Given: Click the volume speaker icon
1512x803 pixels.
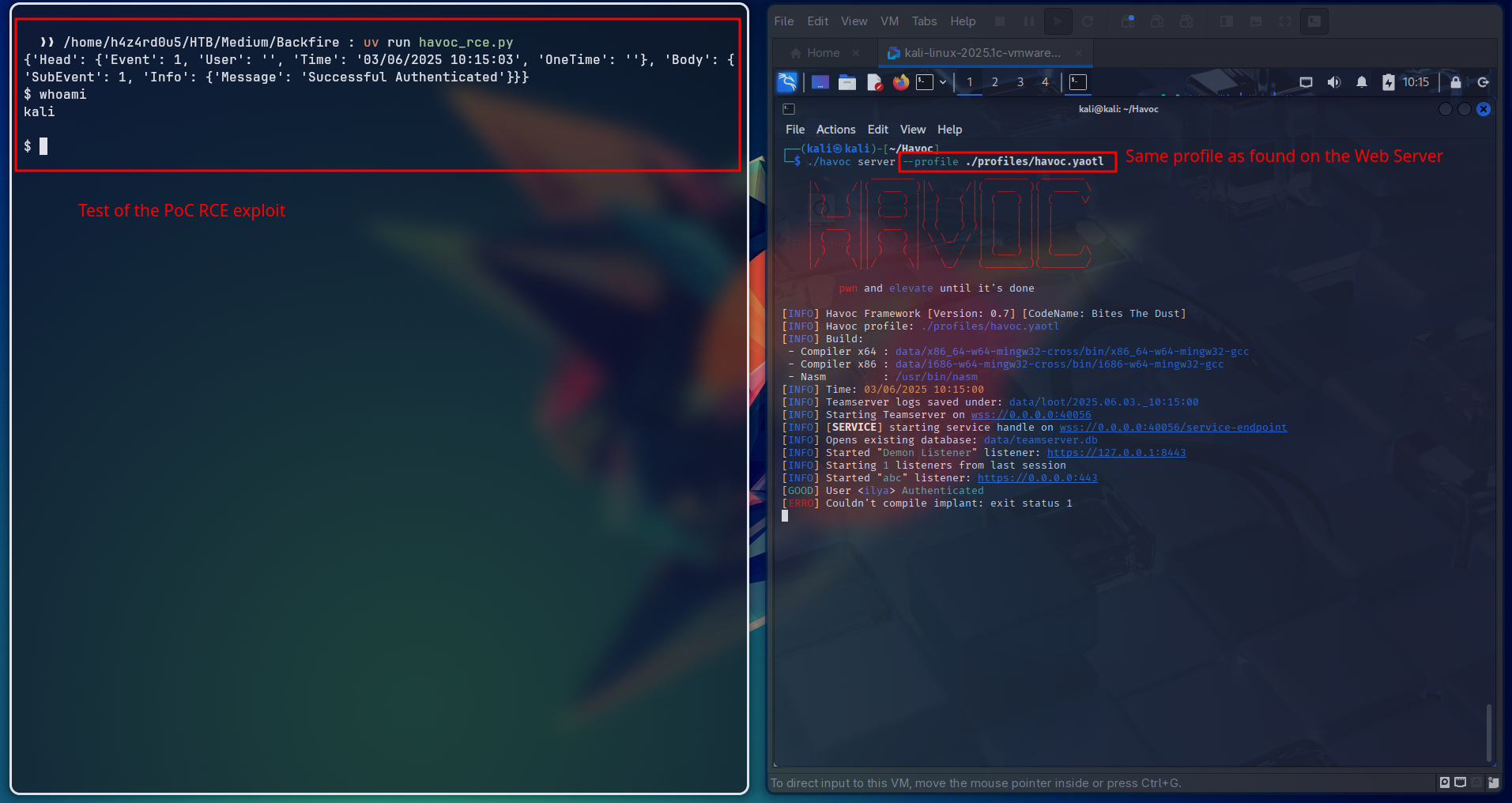Looking at the screenshot, I should coord(1334,82).
